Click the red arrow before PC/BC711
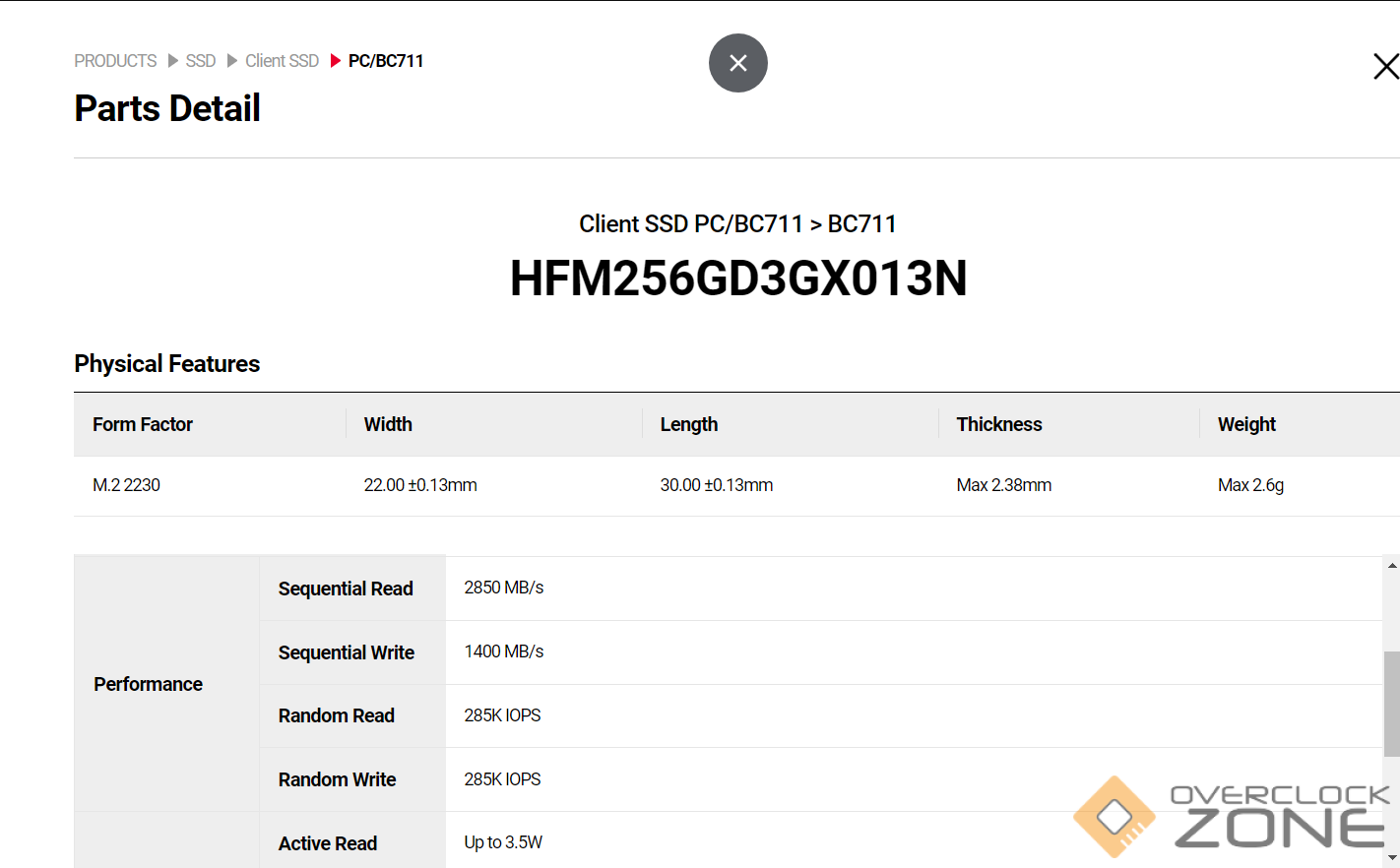The image size is (1400, 868). click(335, 61)
